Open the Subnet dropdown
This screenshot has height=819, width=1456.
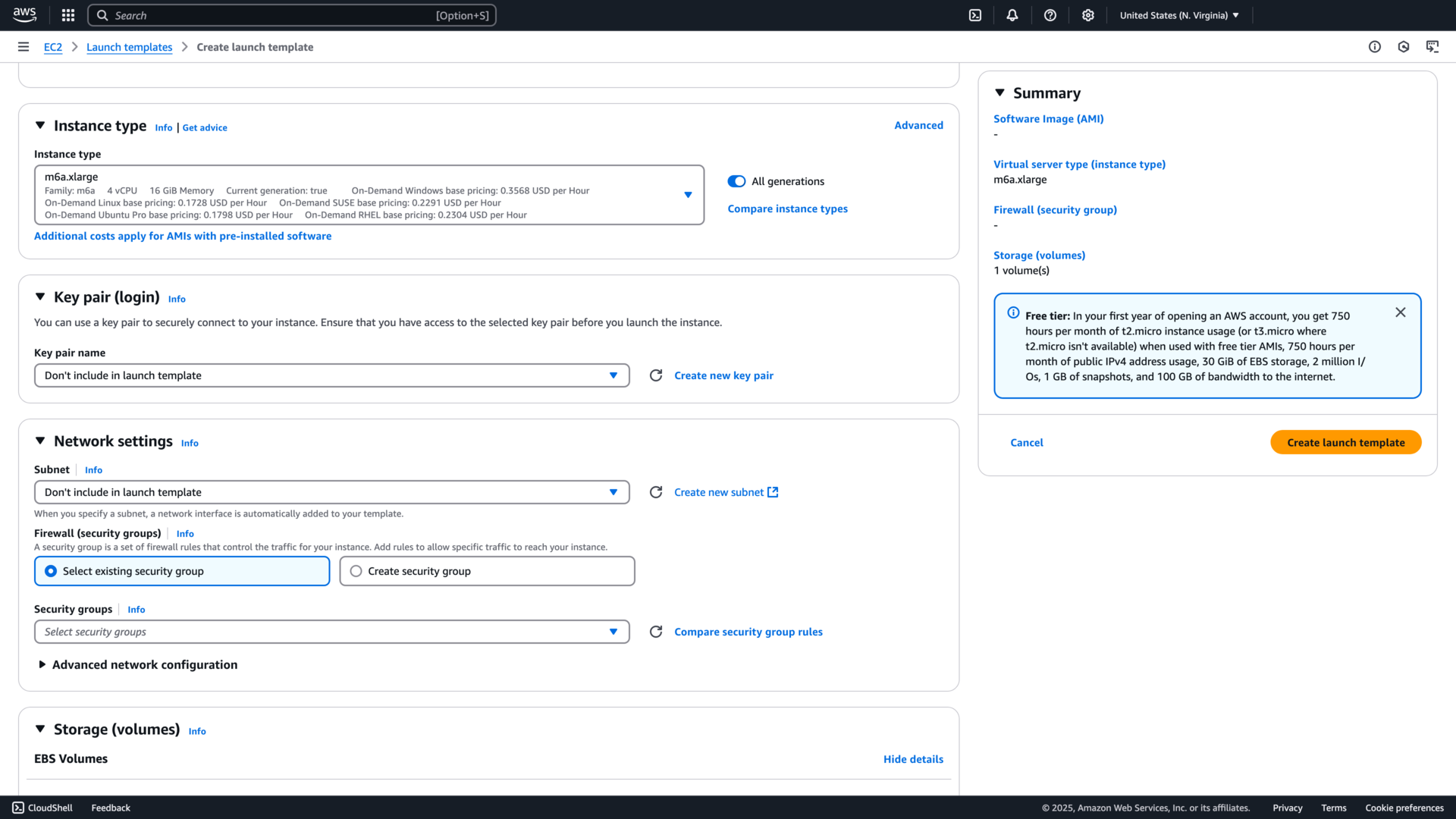pyautogui.click(x=331, y=492)
